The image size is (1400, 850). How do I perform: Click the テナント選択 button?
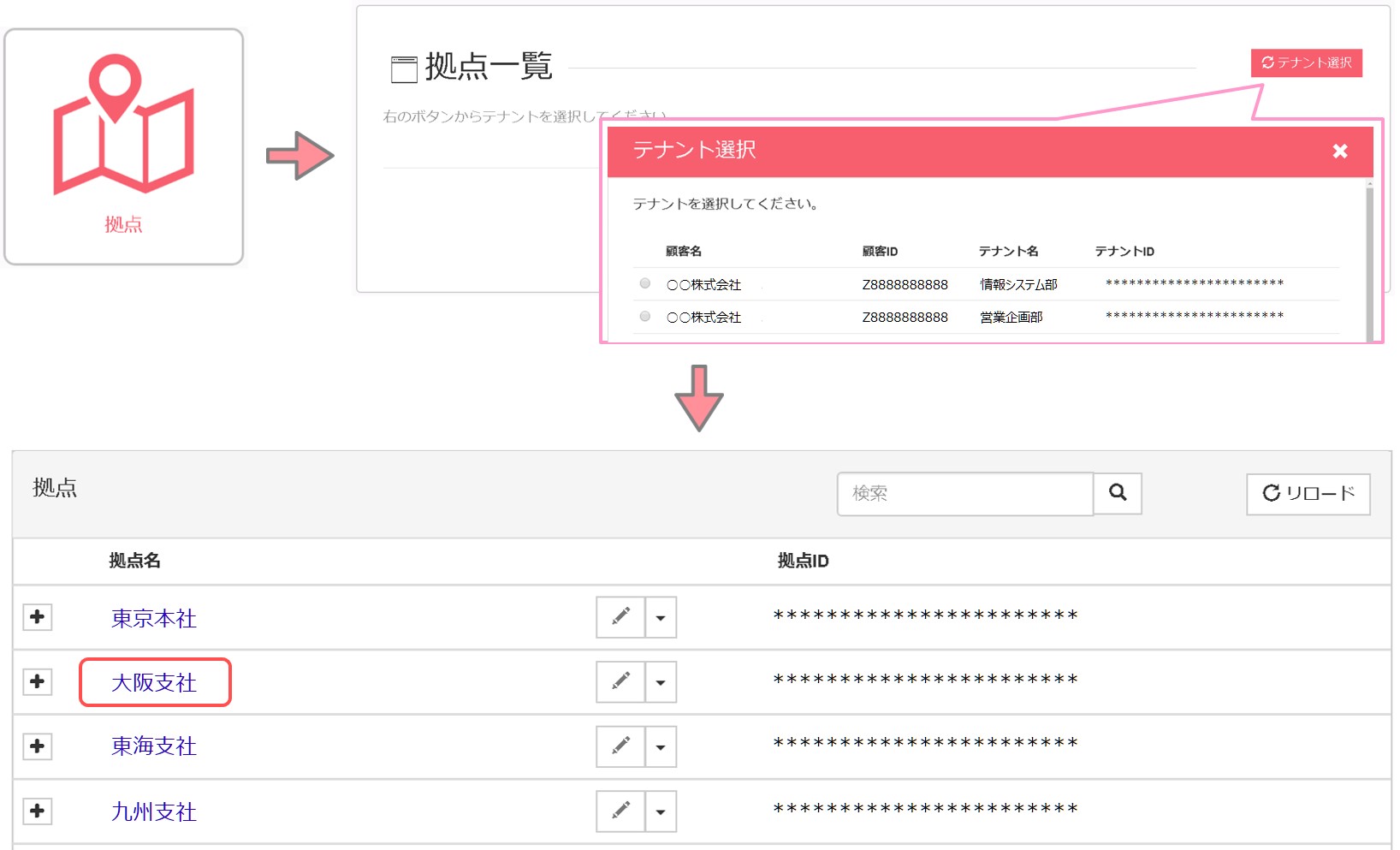1306,62
